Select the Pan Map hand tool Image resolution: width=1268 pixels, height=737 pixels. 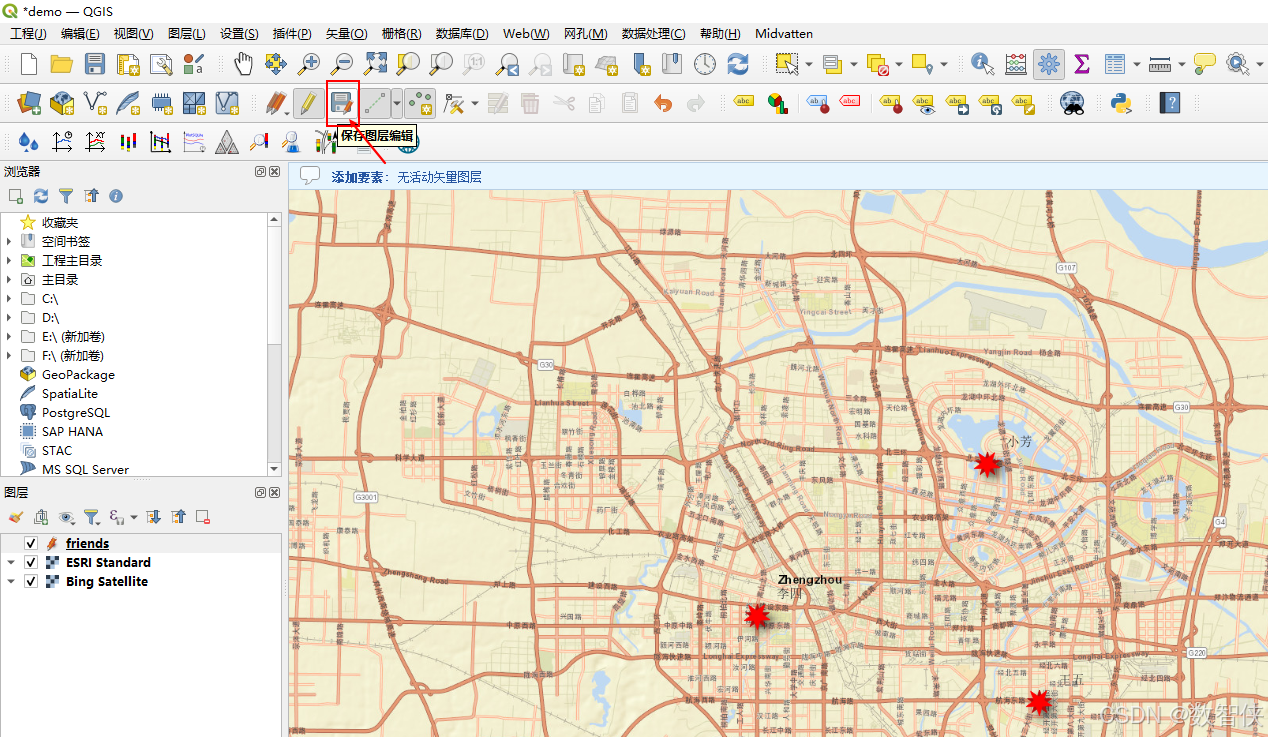(243, 64)
